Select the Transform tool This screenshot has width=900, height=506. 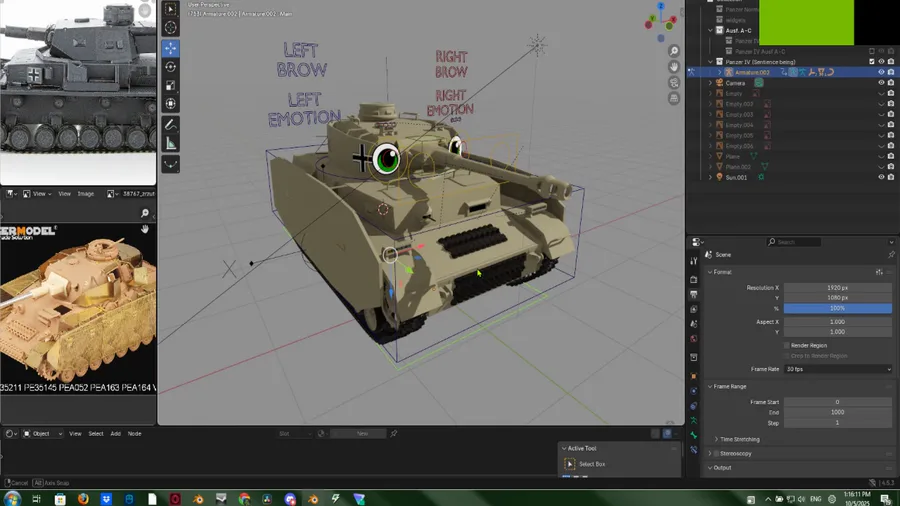(170, 104)
